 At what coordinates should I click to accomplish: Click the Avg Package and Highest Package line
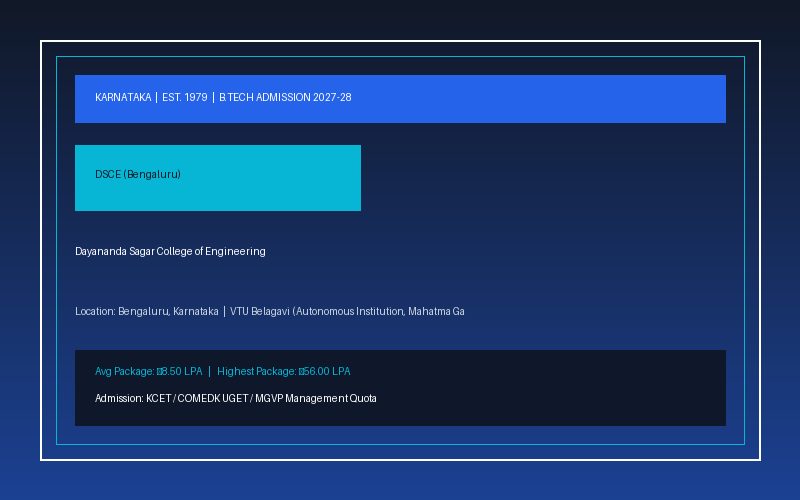click(222, 371)
